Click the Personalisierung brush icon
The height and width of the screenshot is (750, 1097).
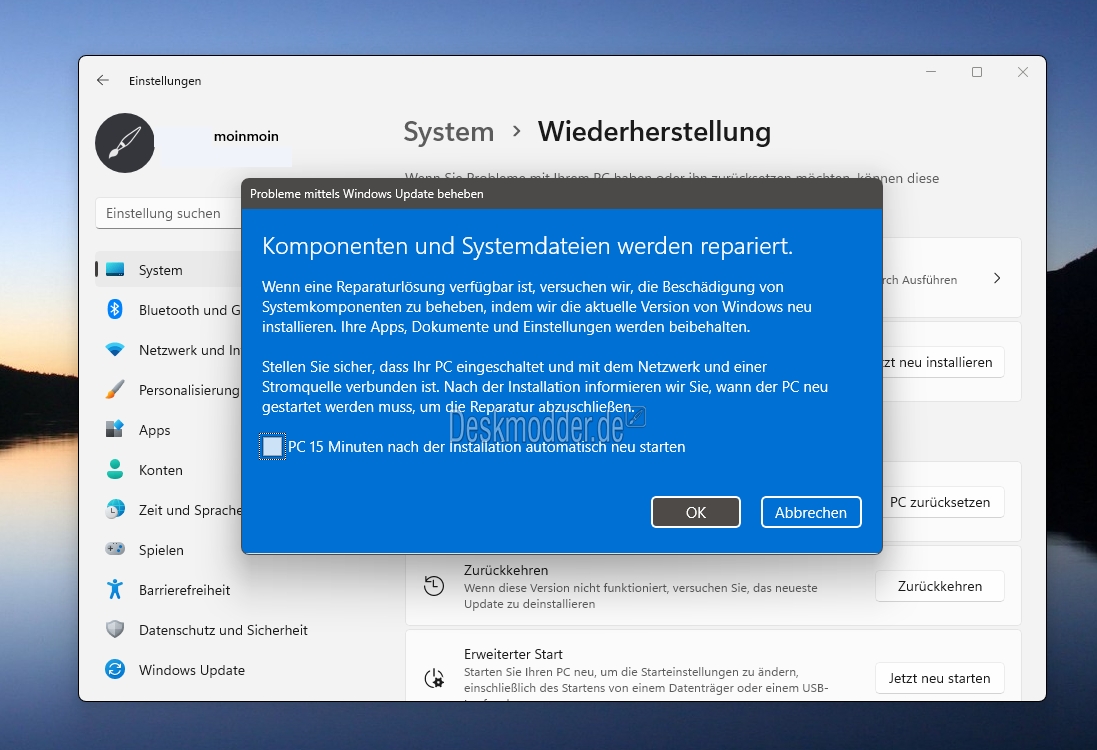click(115, 389)
